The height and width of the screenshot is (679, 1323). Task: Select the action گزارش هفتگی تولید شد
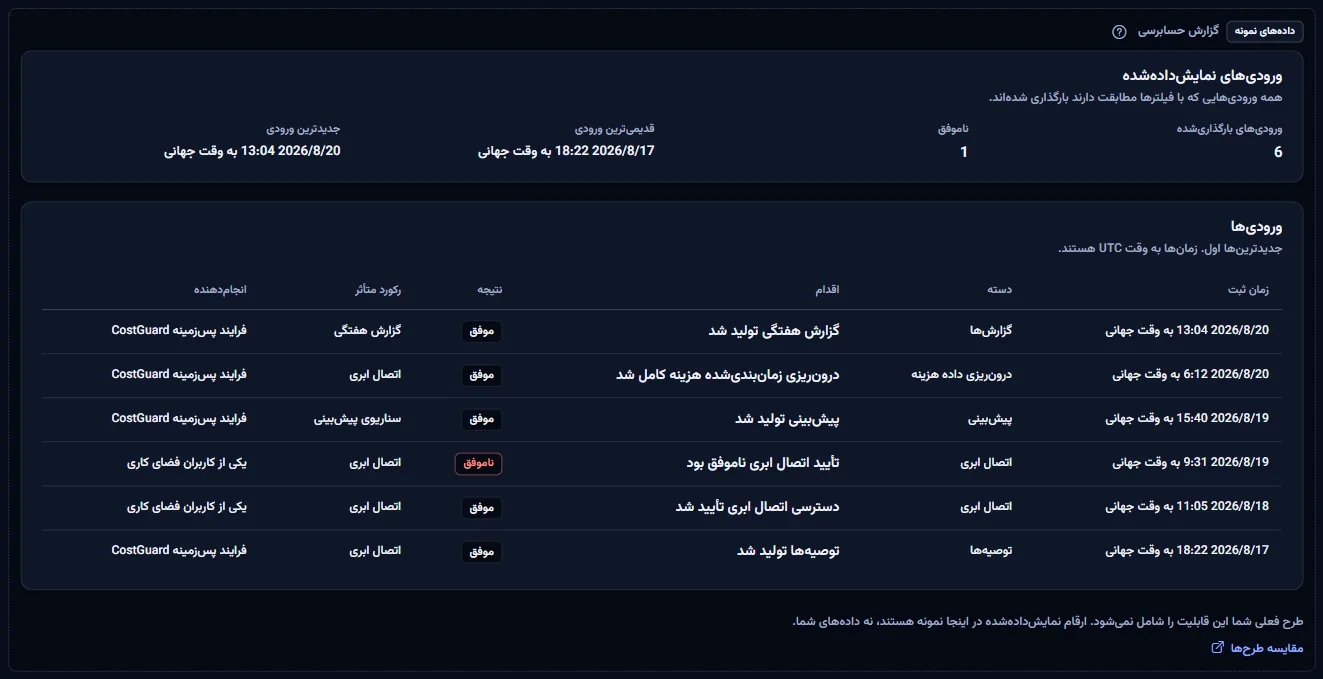click(774, 332)
